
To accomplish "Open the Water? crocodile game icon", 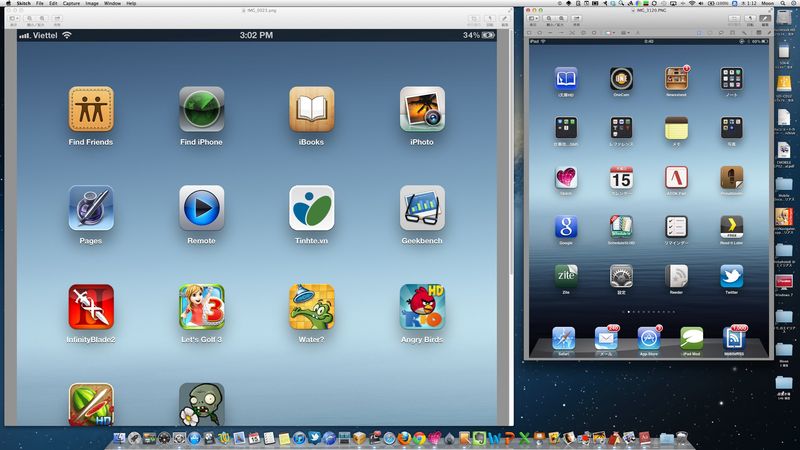I will (x=312, y=307).
